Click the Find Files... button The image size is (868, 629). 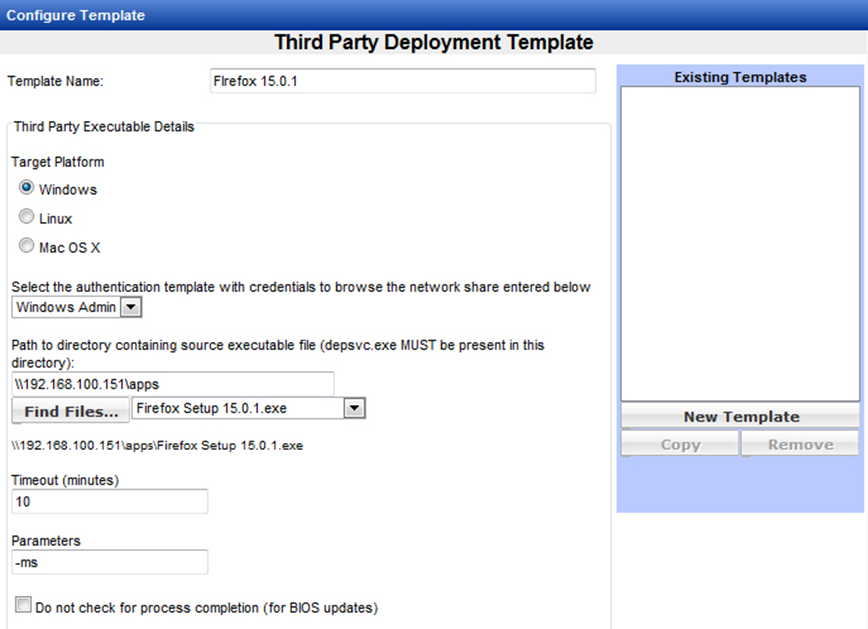click(x=70, y=411)
